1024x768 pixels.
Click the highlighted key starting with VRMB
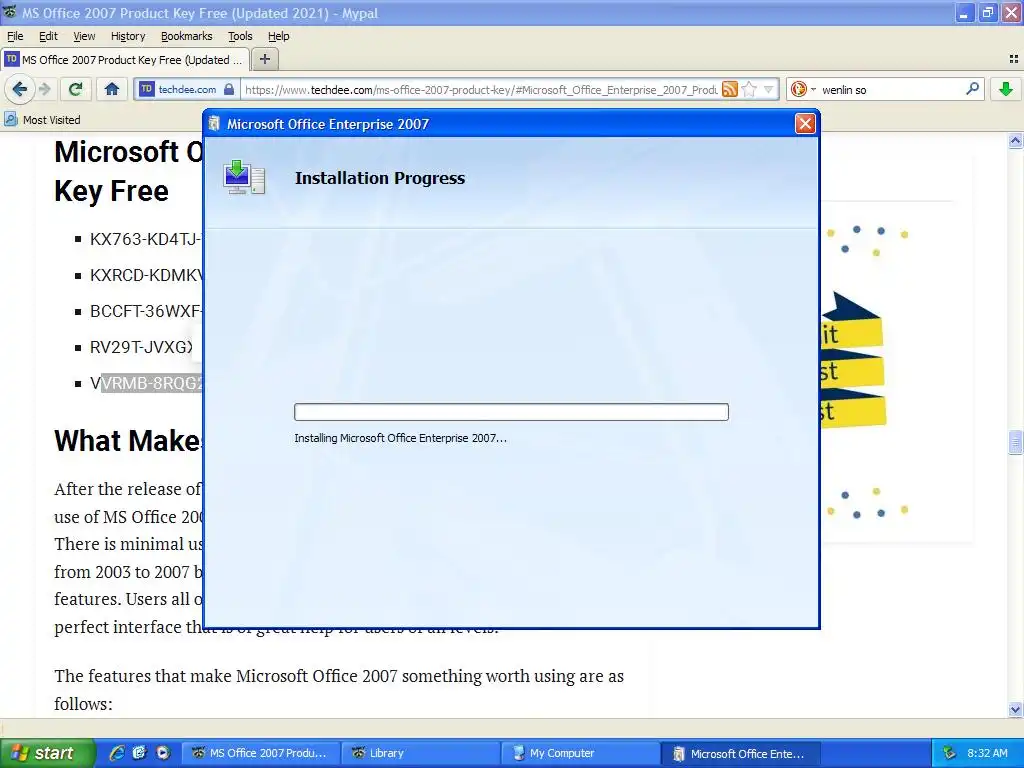[152, 383]
